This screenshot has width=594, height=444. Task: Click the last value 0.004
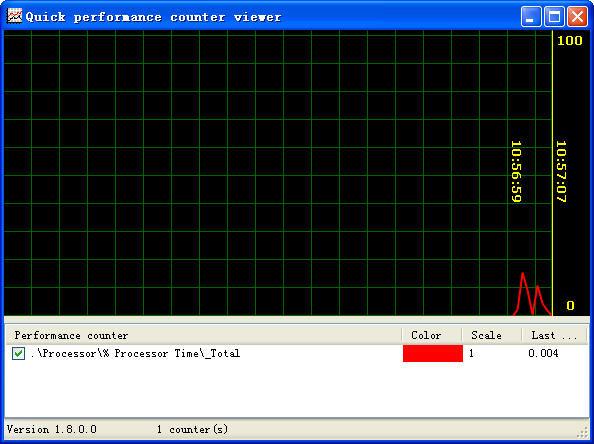point(543,353)
